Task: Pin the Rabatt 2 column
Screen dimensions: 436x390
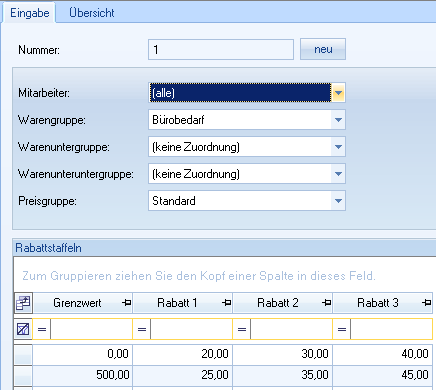Action: [x=326, y=303]
